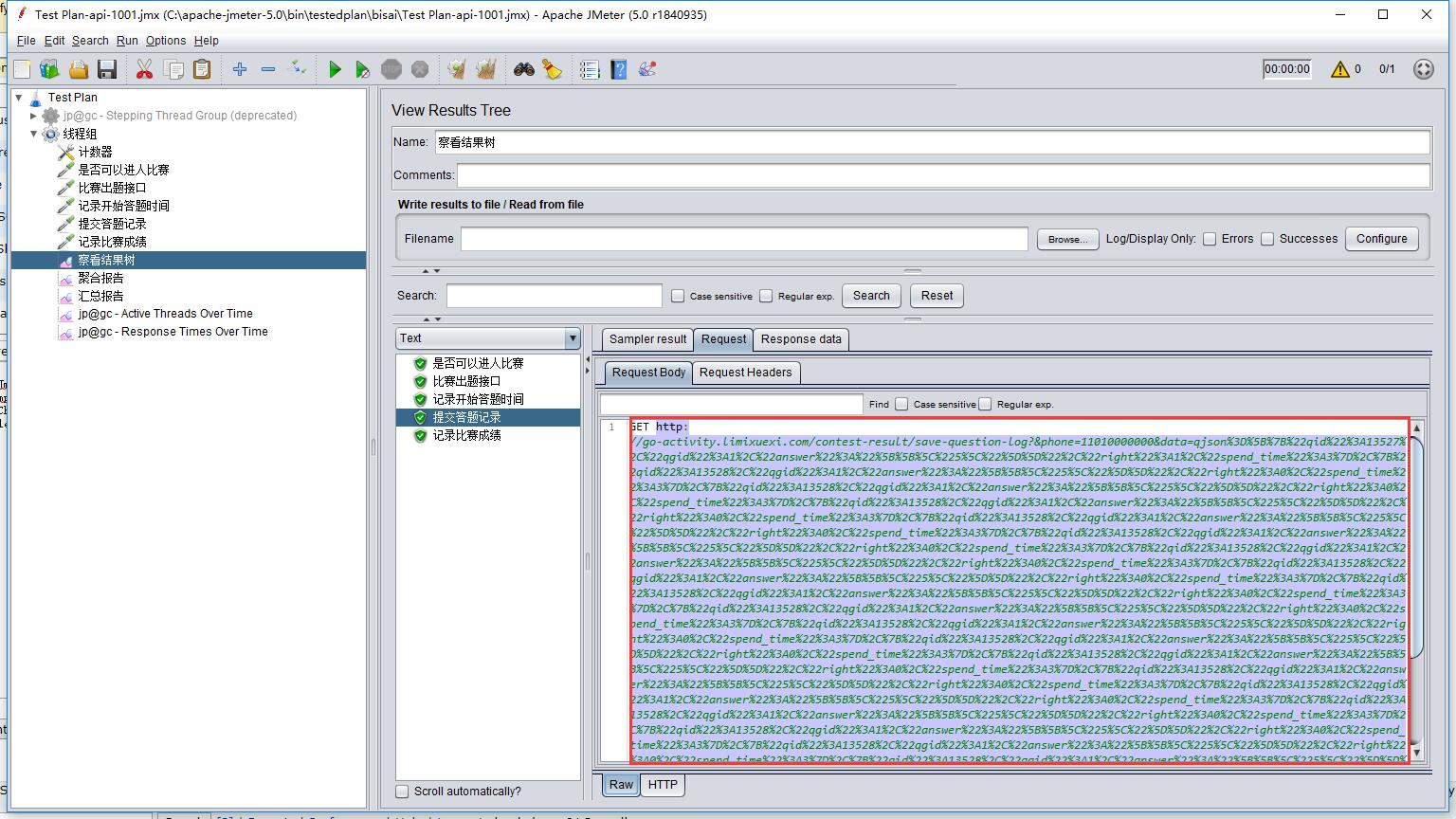Image resolution: width=1456 pixels, height=819 pixels.
Task: Switch to the HTTP bottom tab
Action: click(663, 785)
